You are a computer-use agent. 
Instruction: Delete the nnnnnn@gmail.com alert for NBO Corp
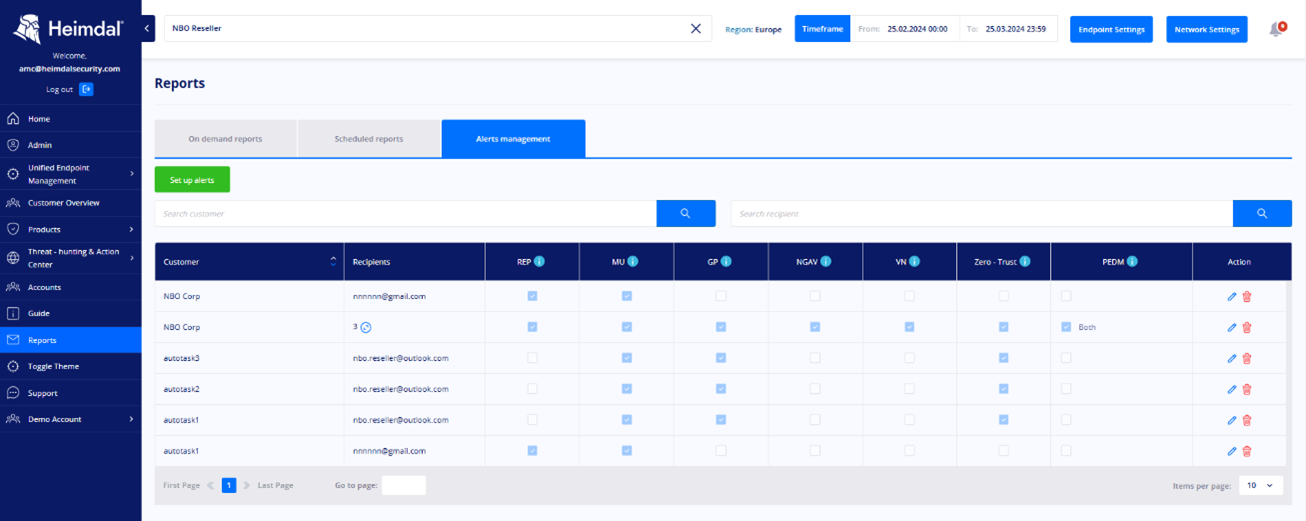tap(1247, 296)
